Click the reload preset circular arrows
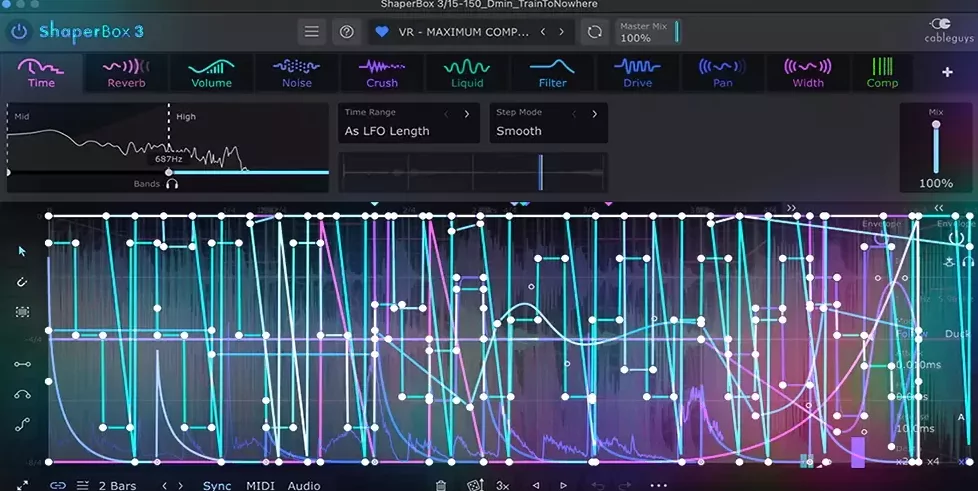 point(594,31)
